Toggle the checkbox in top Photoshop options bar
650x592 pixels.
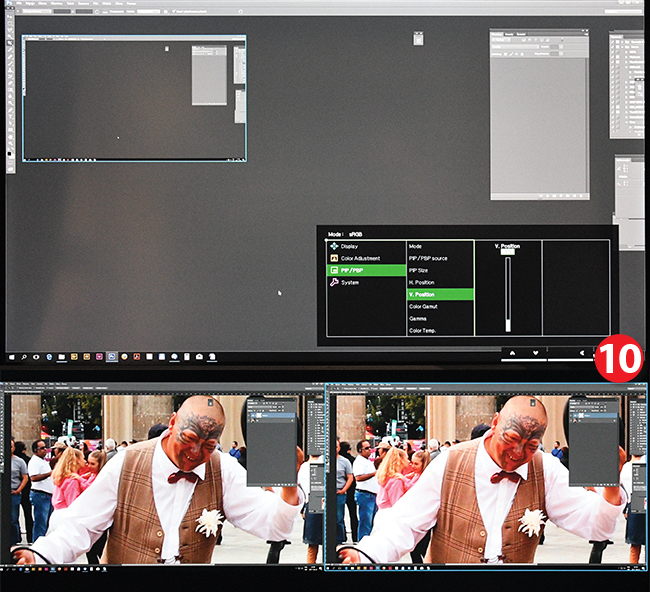click(x=173, y=12)
